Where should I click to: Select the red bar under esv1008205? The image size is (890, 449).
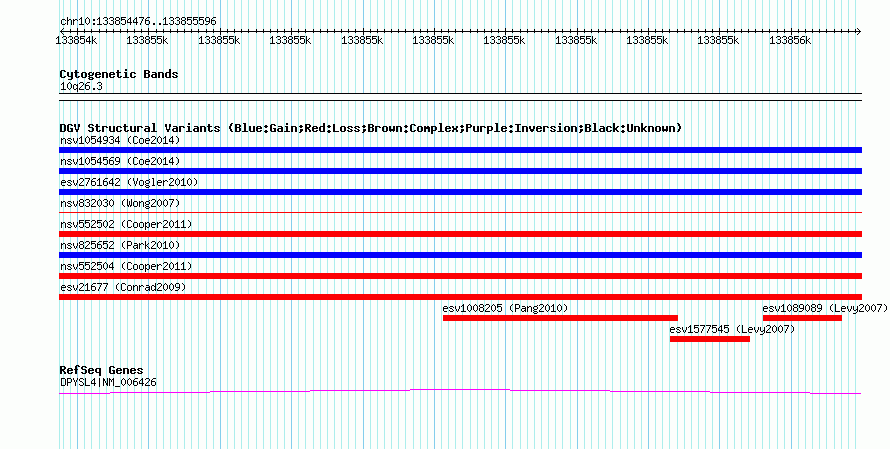click(x=560, y=318)
